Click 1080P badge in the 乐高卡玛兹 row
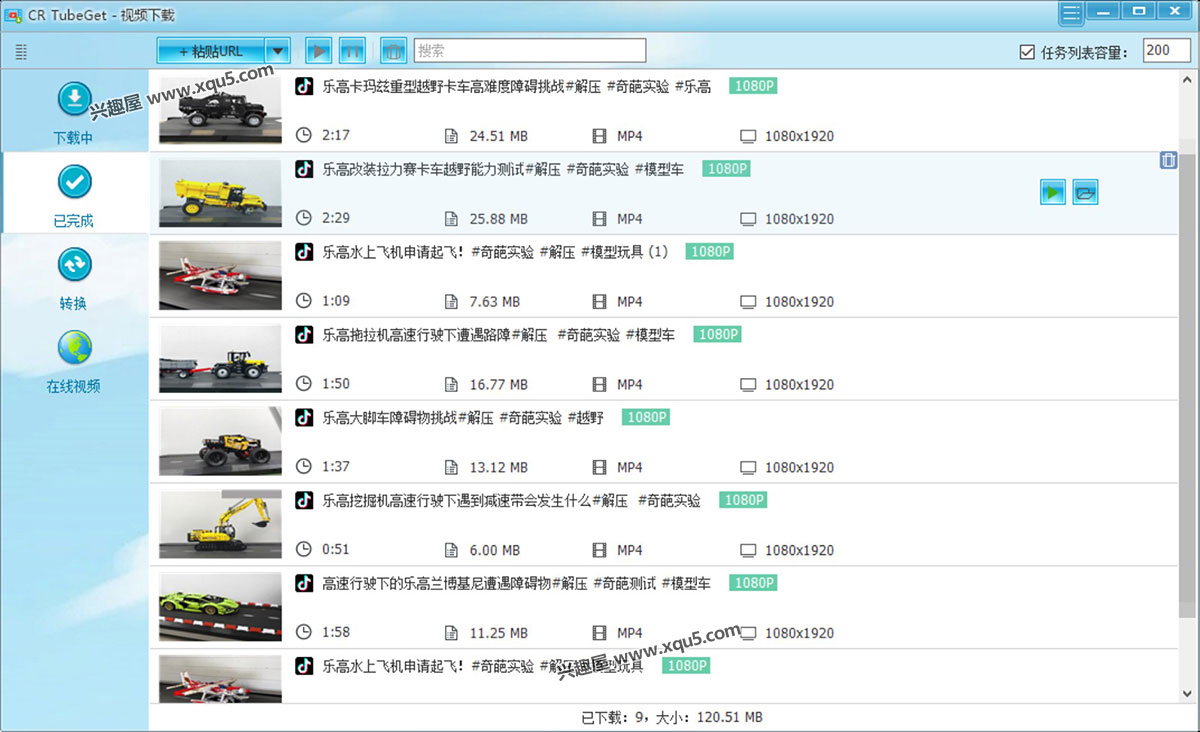Image resolution: width=1200 pixels, height=732 pixels. coord(753,86)
